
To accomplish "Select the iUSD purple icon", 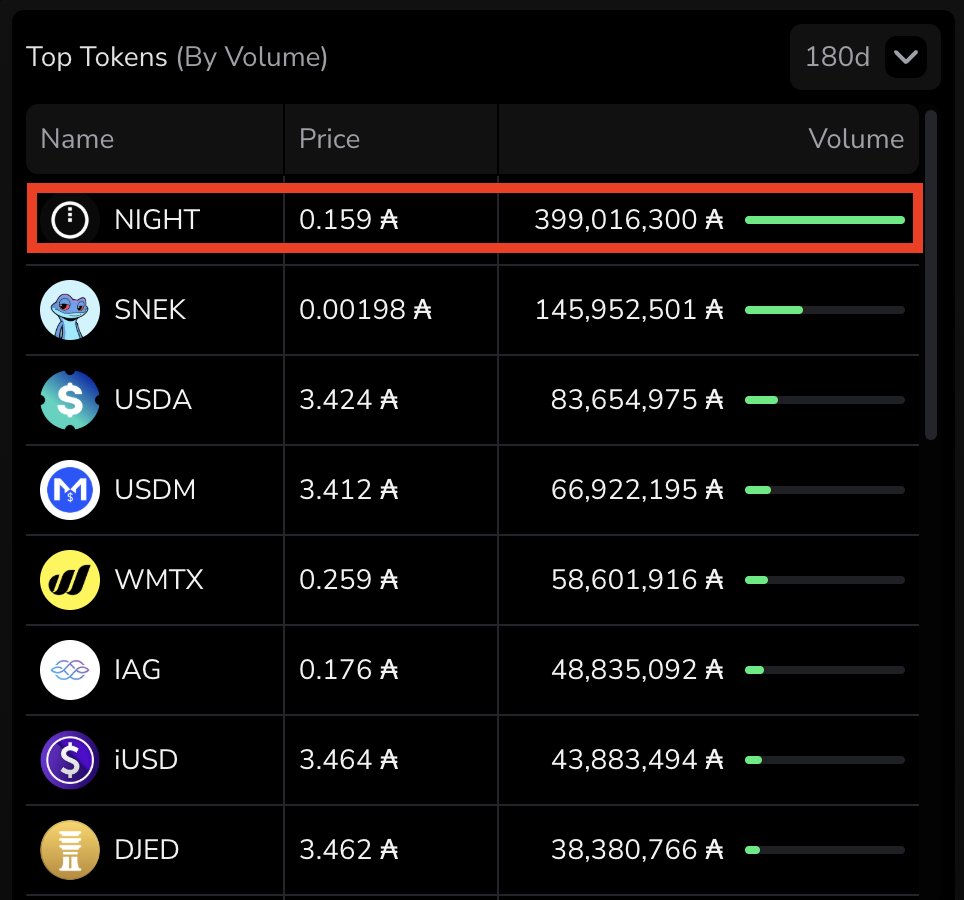I will click(x=70, y=760).
